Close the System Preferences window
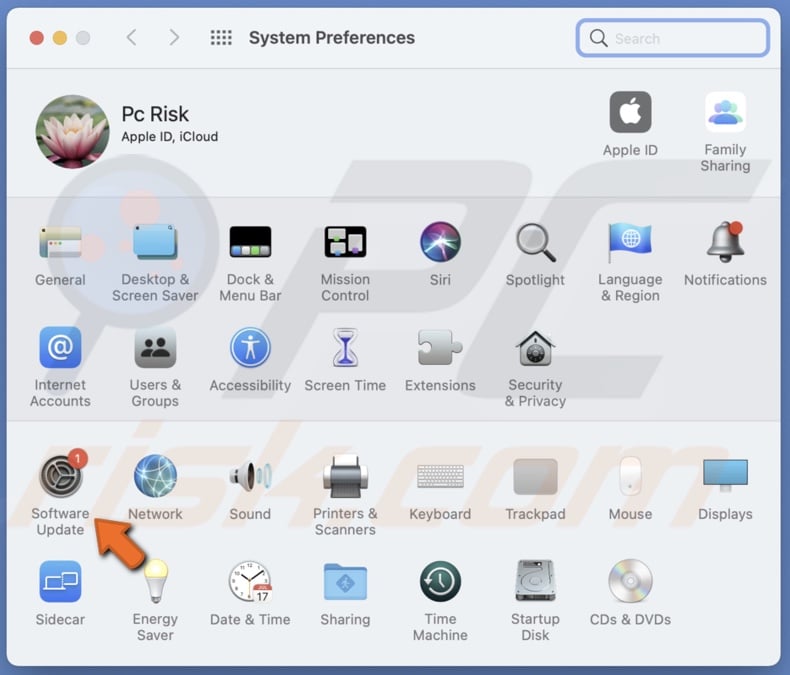Image resolution: width=790 pixels, height=675 pixels. point(36,38)
